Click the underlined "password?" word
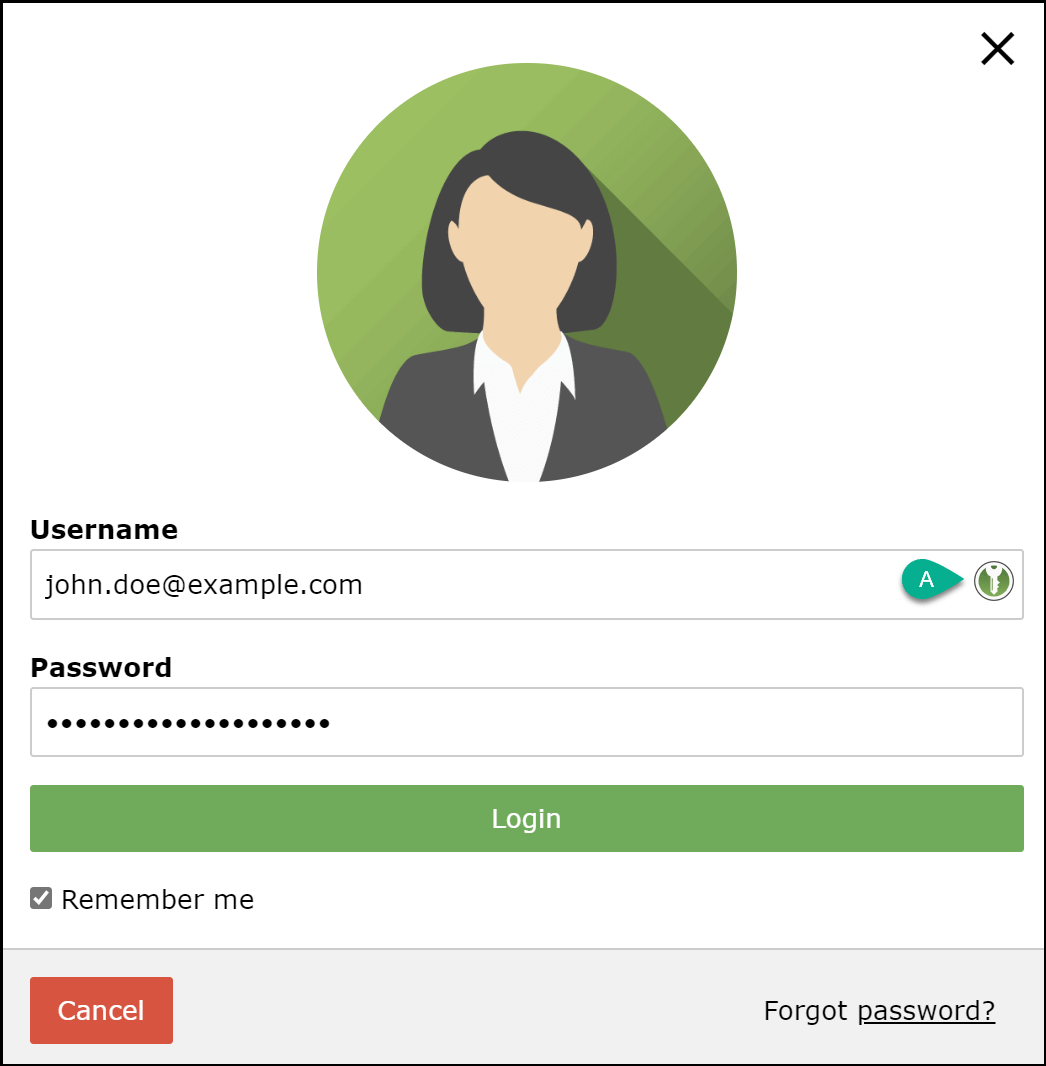Screen dimensions: 1046x1066 [x=926, y=1012]
